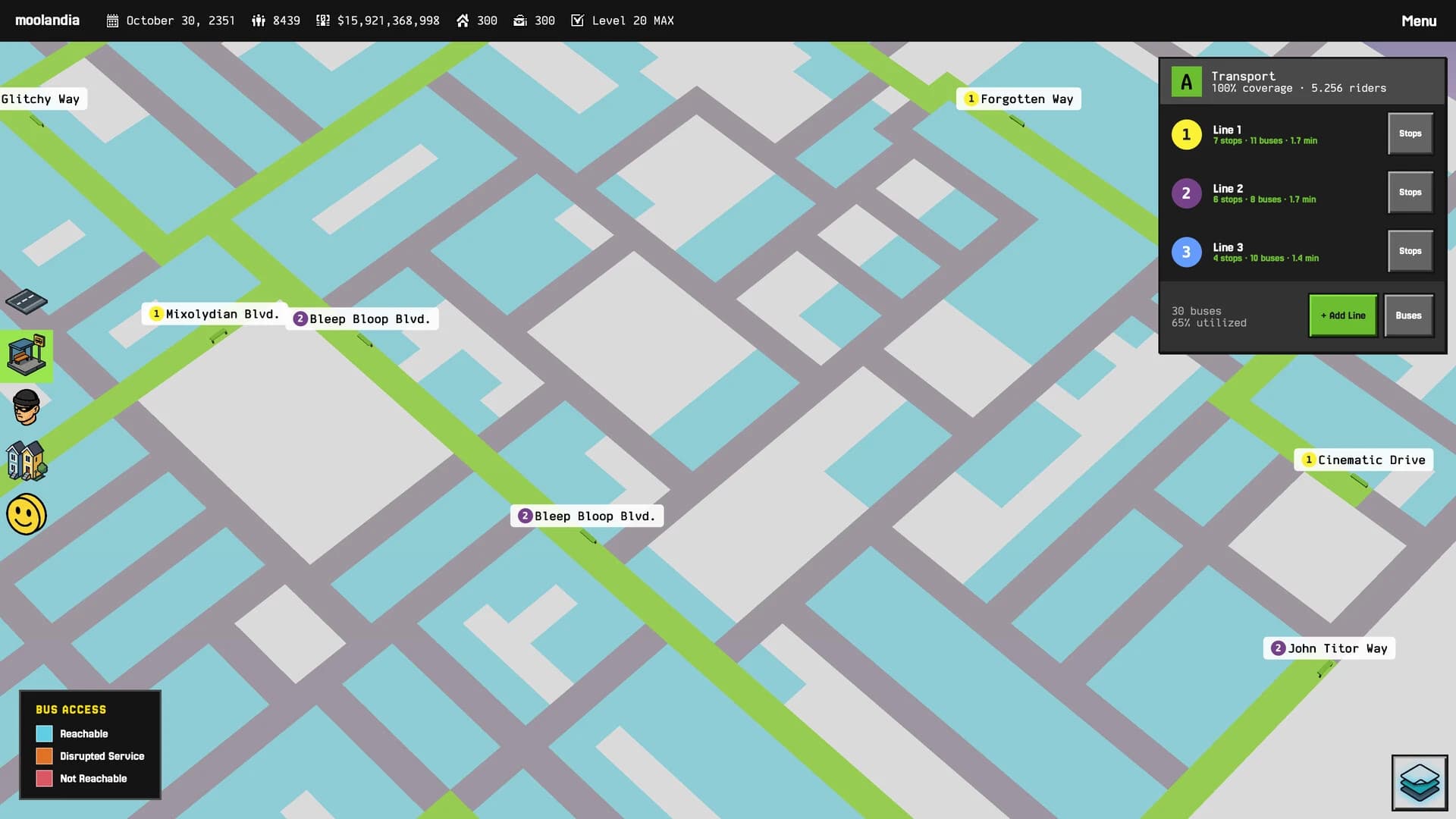Open the Buses list button

(x=1408, y=315)
